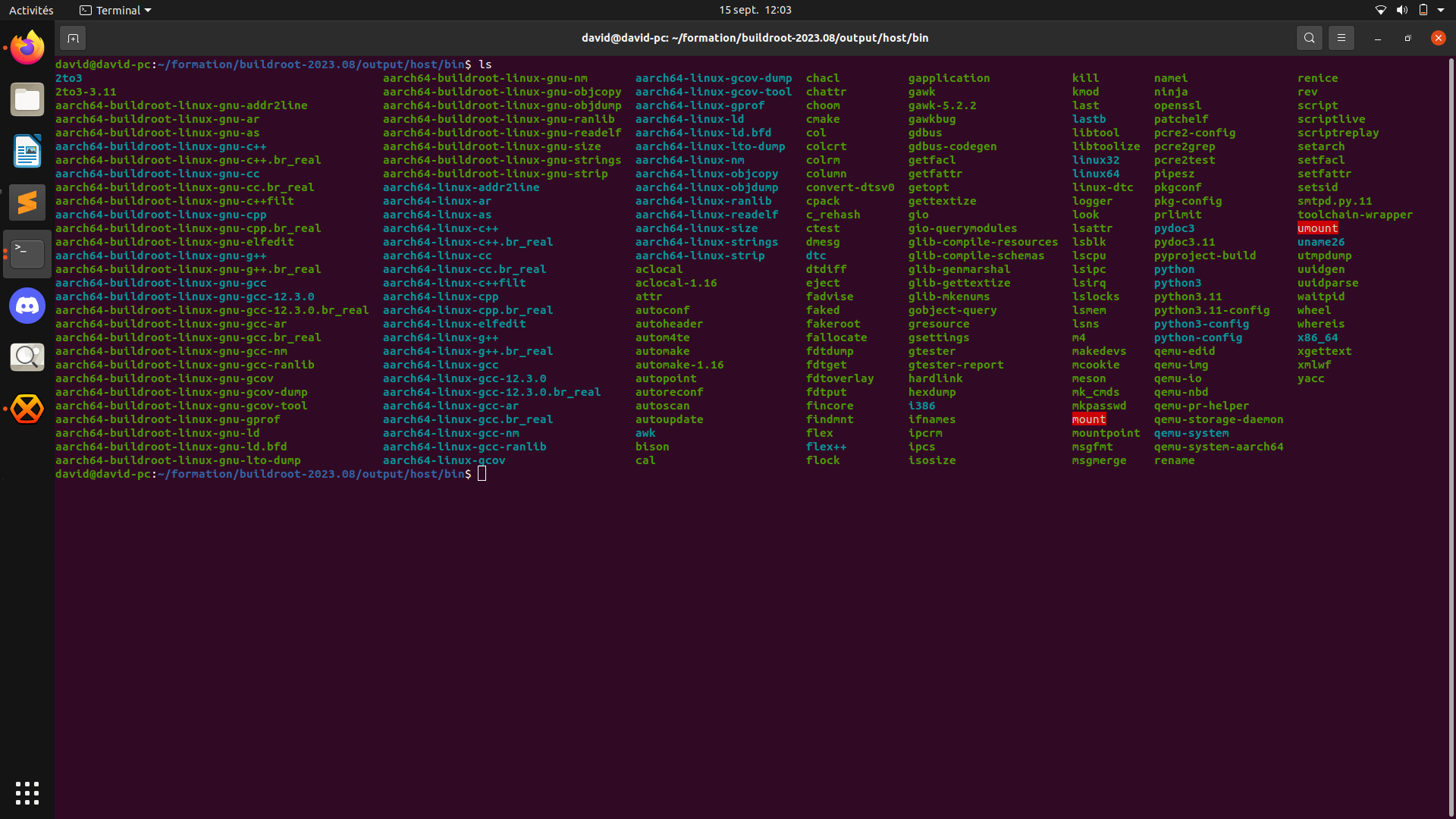This screenshot has height=819, width=1456.
Task: Click the Wi-Fi status icon
Action: click(1380, 10)
